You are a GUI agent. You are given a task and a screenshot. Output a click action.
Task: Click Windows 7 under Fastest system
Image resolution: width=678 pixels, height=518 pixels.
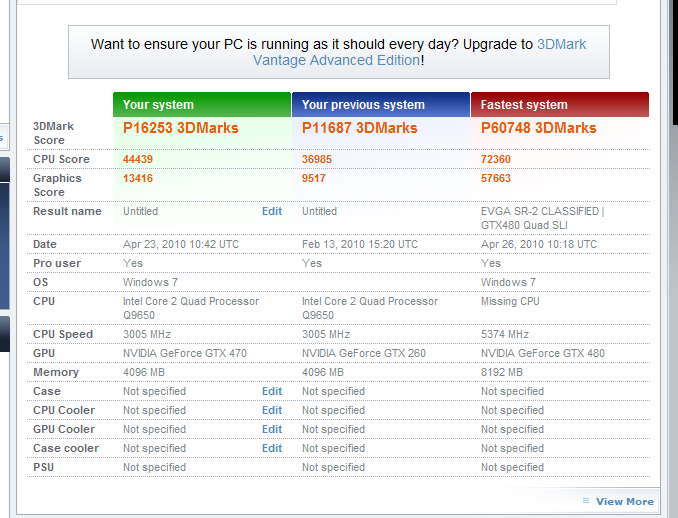(508, 282)
